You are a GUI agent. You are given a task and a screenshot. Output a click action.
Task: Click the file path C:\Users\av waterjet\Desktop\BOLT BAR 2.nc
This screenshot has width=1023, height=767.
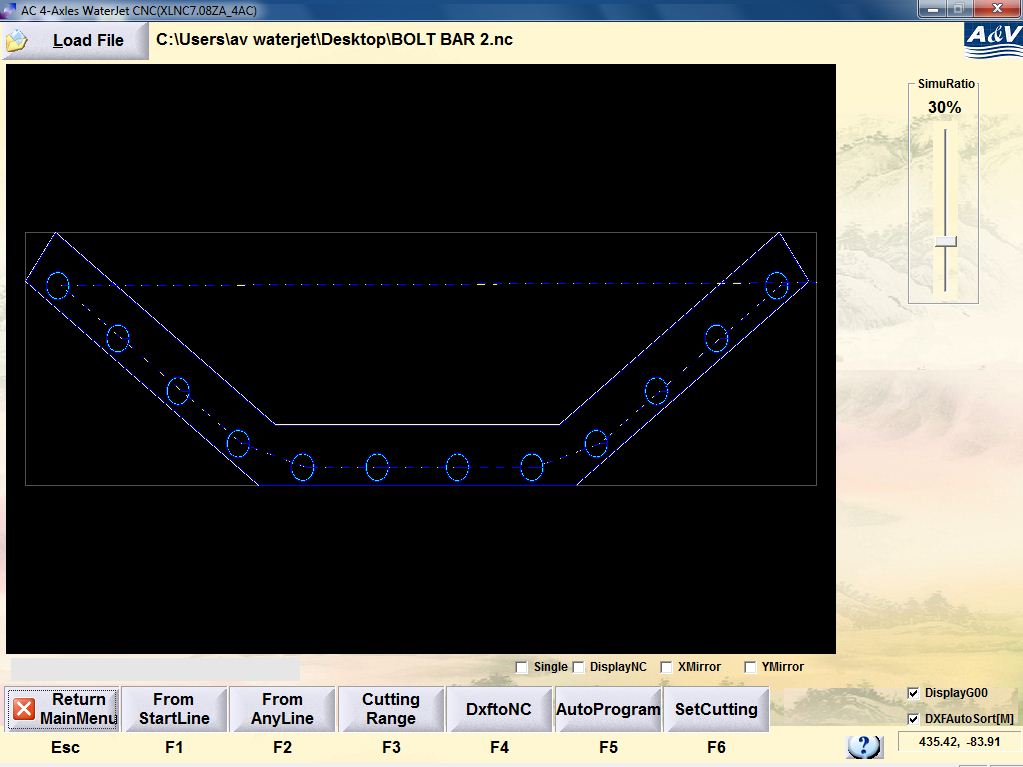(334, 39)
